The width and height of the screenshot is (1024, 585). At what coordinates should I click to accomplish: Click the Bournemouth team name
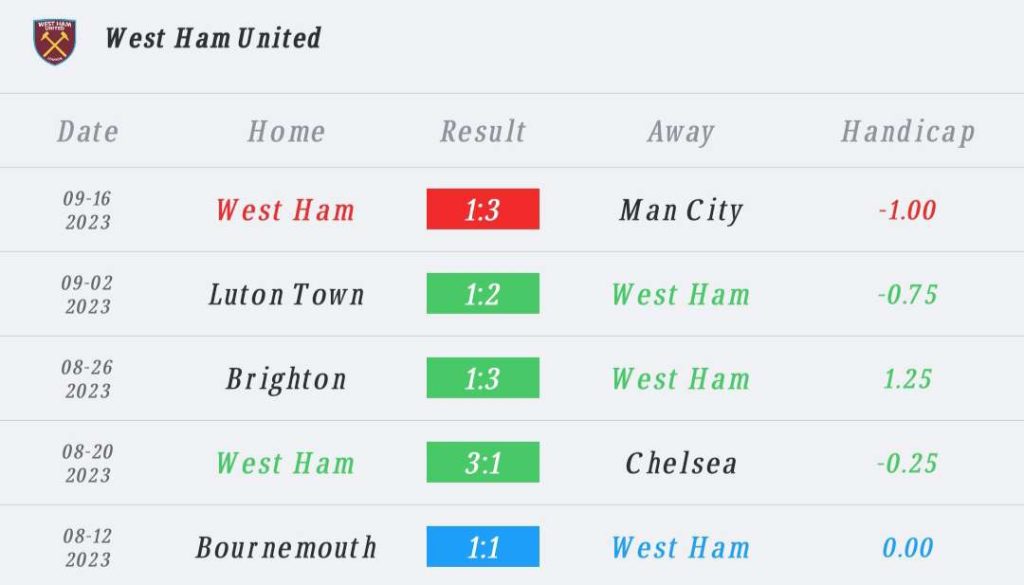tap(286, 547)
